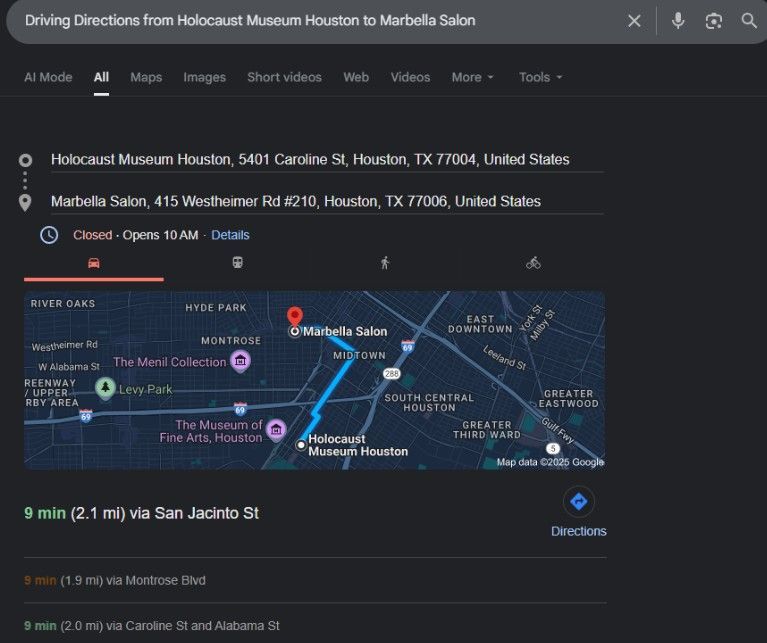Switch to the Videos tab
Screen dimensions: 767x643
(410, 77)
